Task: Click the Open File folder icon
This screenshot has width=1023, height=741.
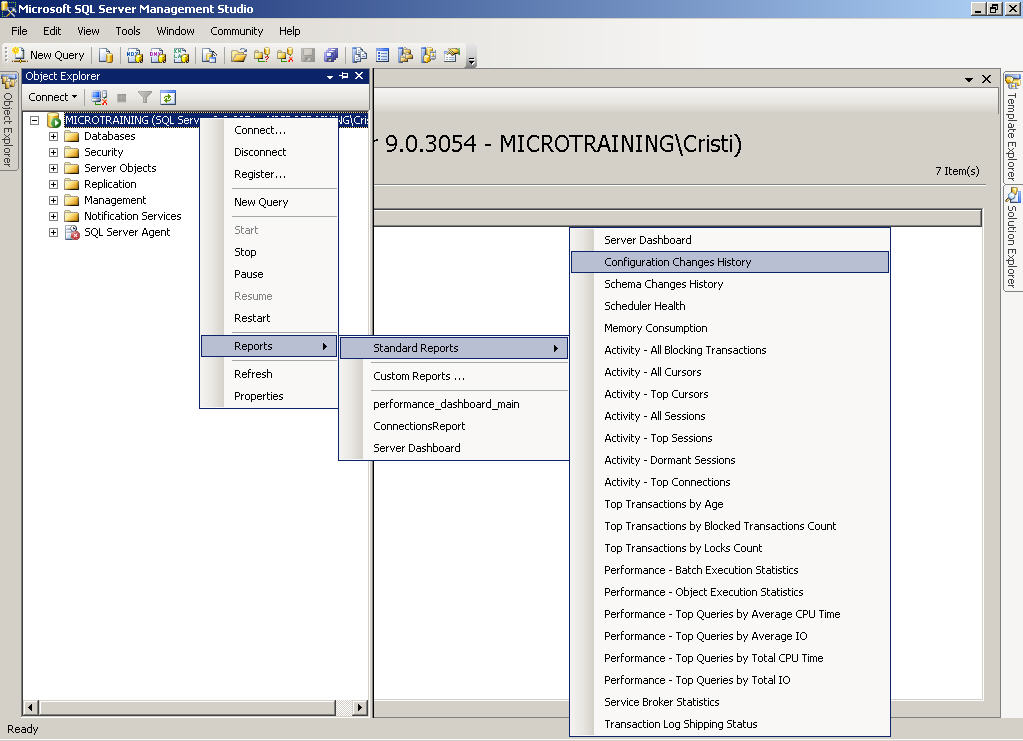Action: (x=239, y=55)
